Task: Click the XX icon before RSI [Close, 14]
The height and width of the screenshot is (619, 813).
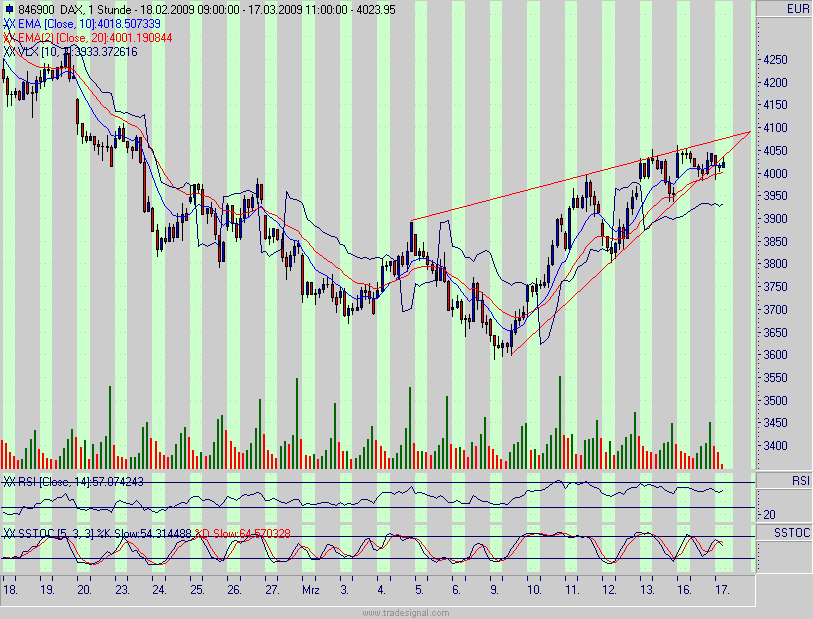Action: pos(7,481)
